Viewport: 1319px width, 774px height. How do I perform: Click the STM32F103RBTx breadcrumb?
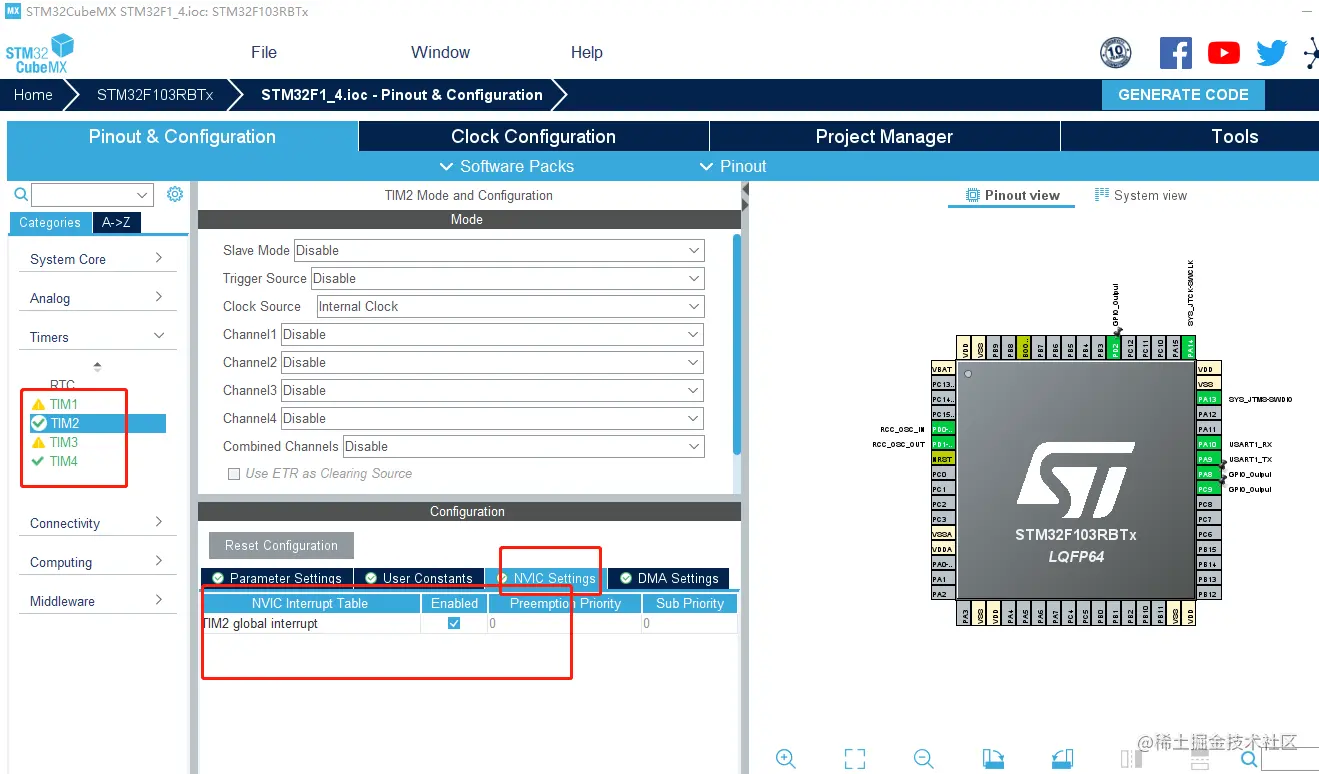click(x=155, y=95)
